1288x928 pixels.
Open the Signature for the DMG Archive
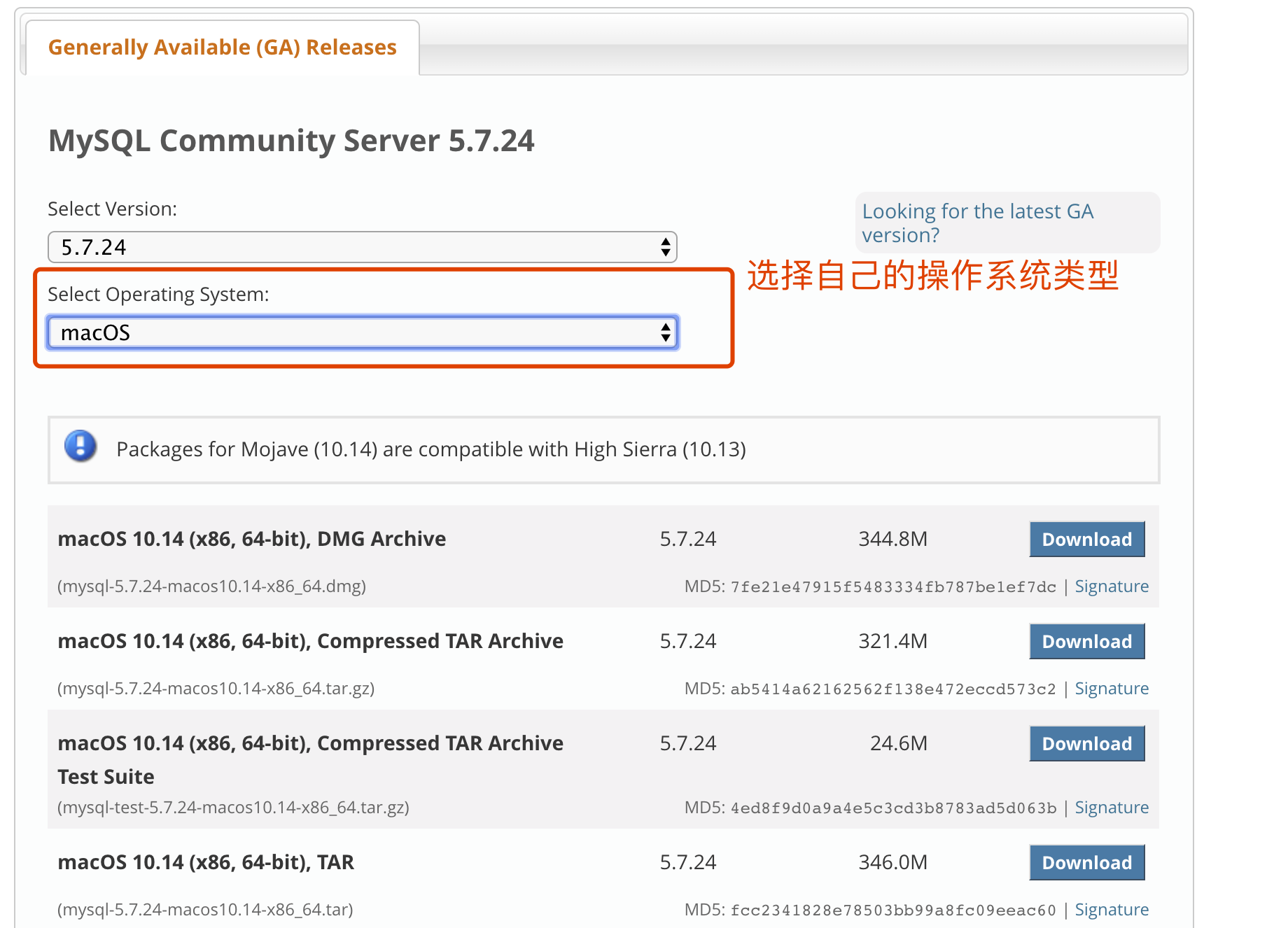[1111, 586]
